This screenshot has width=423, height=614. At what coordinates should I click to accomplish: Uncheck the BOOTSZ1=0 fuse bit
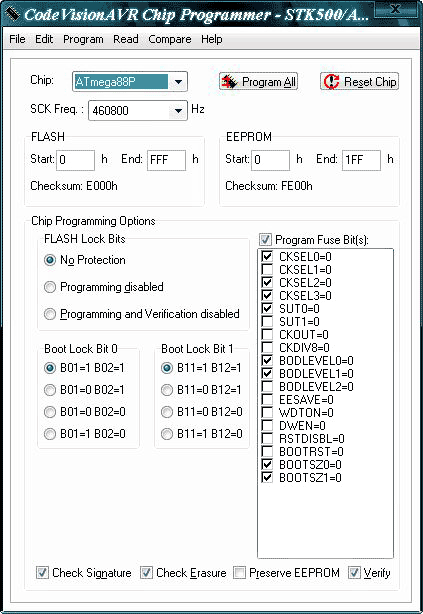point(267,477)
